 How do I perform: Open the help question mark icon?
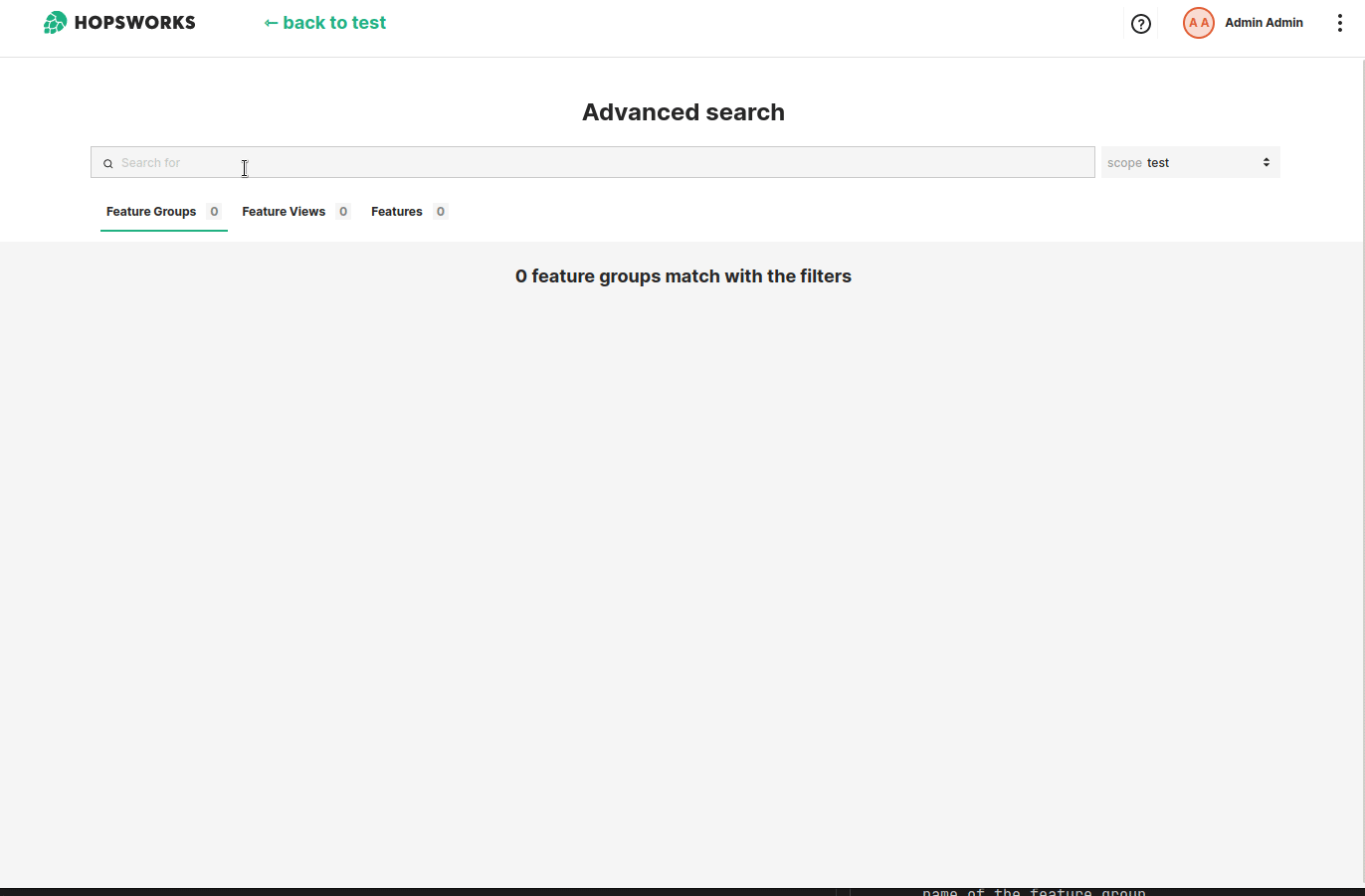pos(1140,23)
